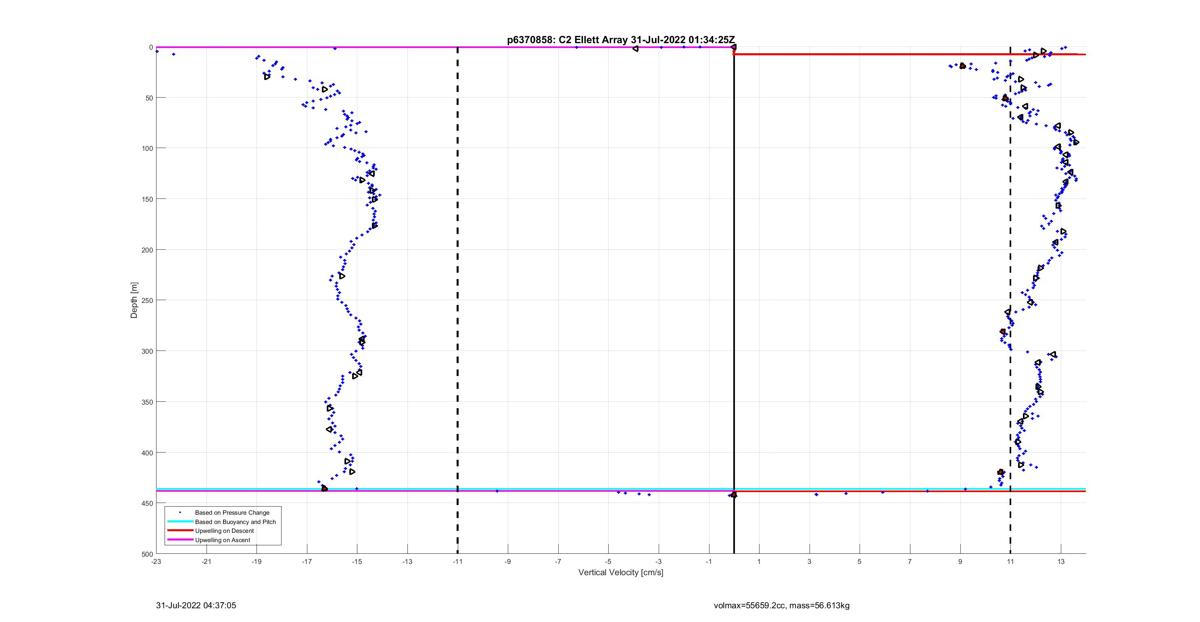
Task: Click x-axis tick label '-17'
Action: tap(307, 562)
